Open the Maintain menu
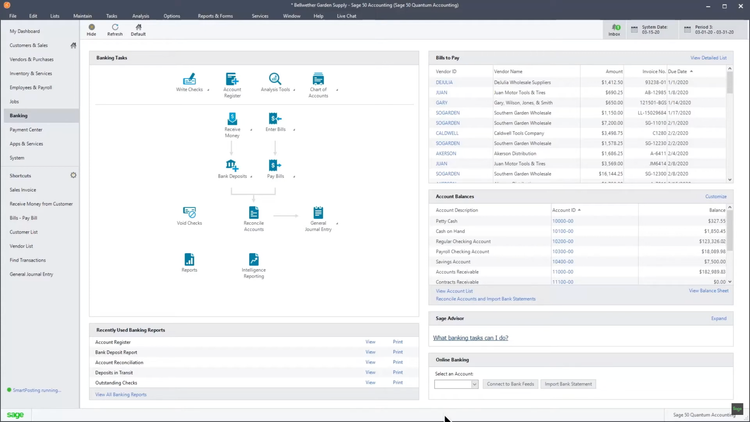Viewport: 750px width, 422px height. (82, 16)
